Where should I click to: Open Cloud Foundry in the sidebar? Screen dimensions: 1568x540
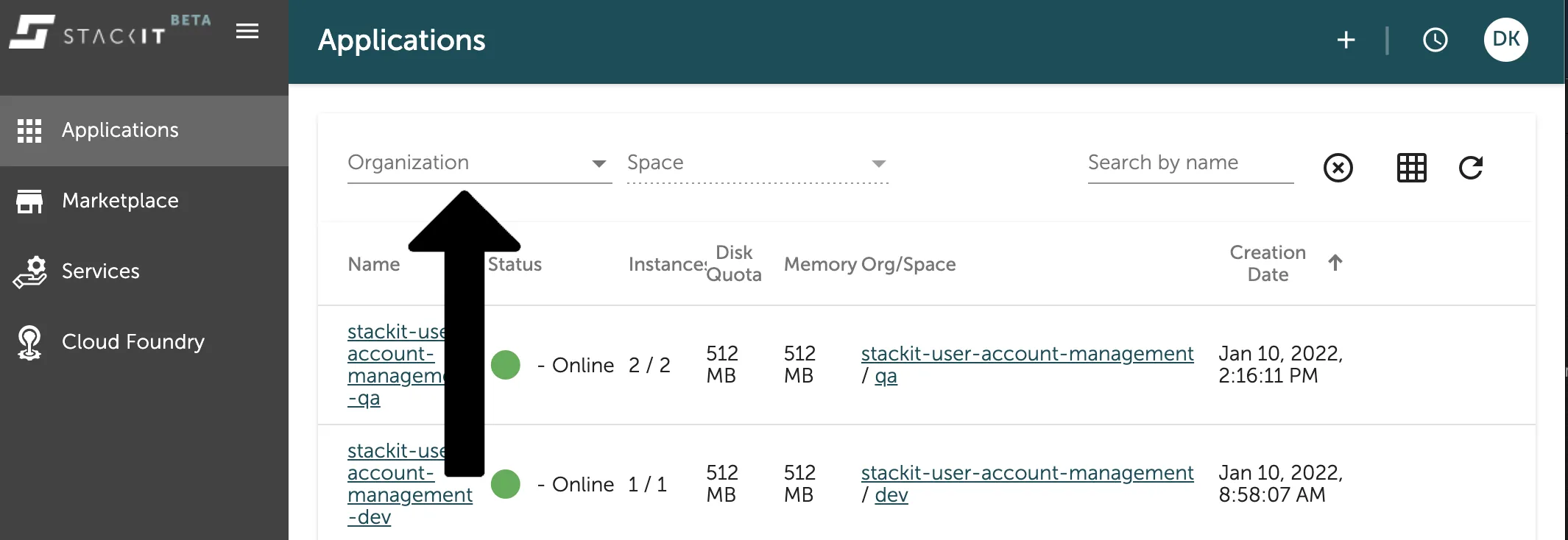pyautogui.click(x=144, y=342)
